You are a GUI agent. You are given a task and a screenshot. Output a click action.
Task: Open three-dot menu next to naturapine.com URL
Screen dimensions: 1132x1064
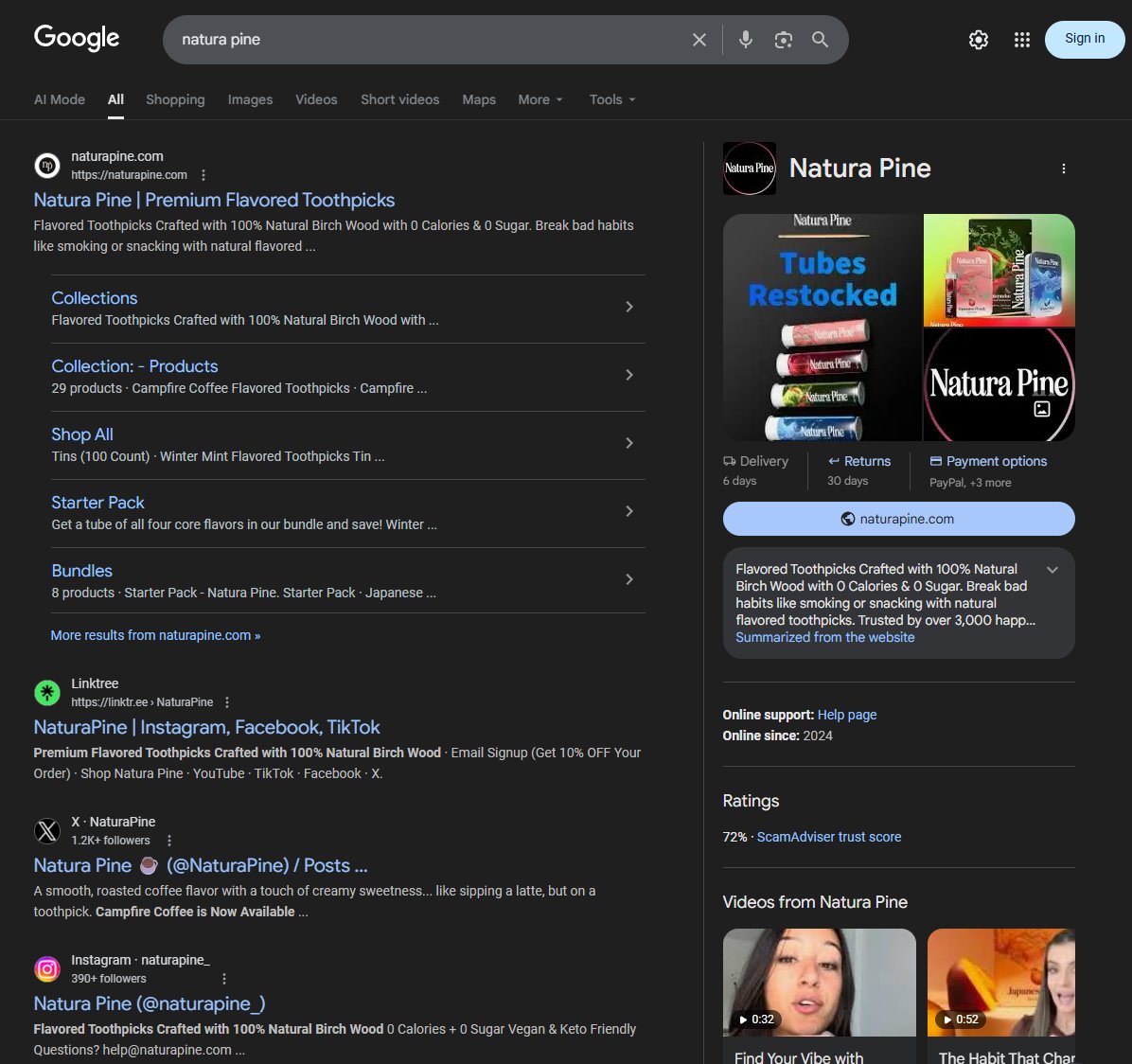(203, 175)
